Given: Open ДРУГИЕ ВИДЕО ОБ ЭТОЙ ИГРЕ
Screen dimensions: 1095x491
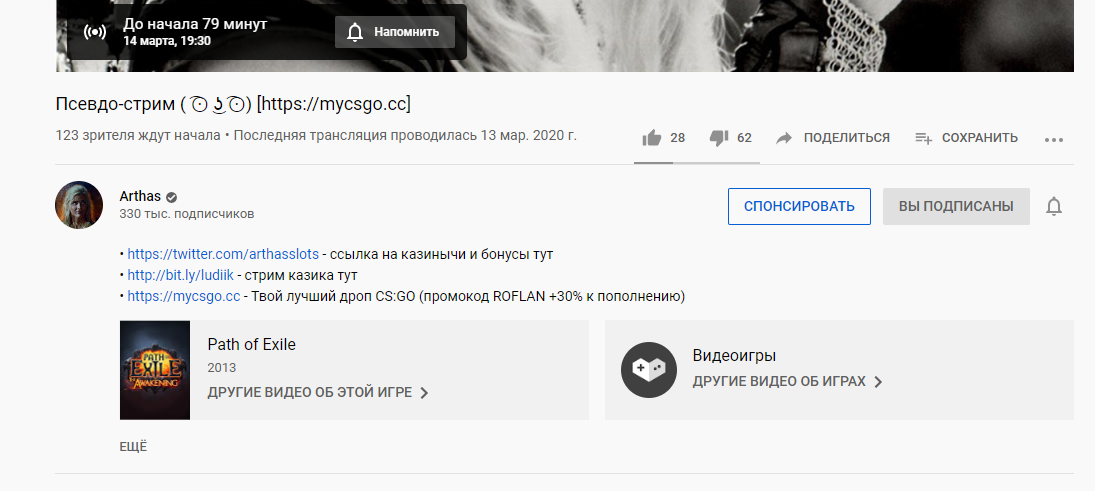Looking at the screenshot, I should (318, 393).
